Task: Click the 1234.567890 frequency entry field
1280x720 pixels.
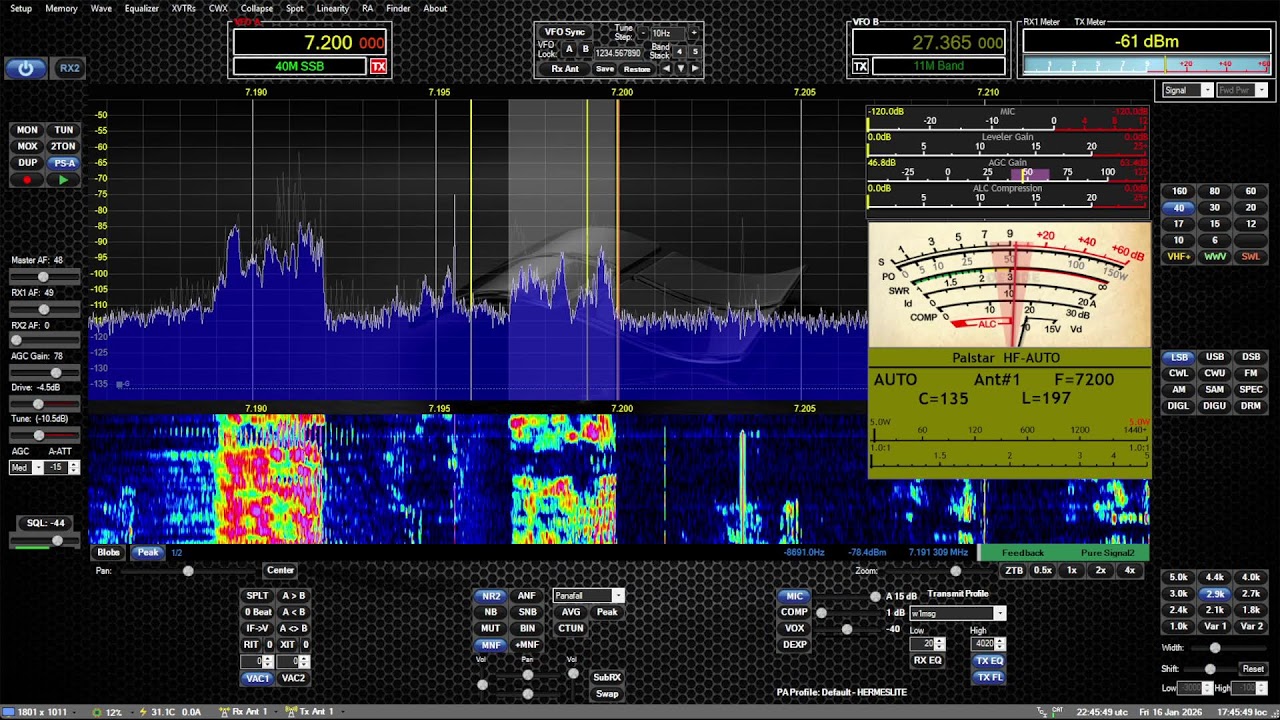Action: [618, 53]
